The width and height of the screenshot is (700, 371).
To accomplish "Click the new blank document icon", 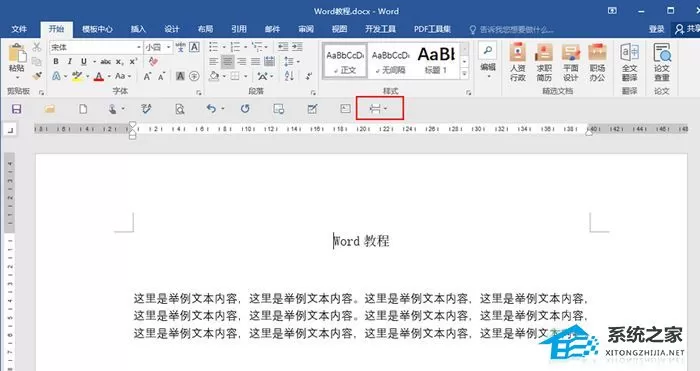I will [83, 109].
